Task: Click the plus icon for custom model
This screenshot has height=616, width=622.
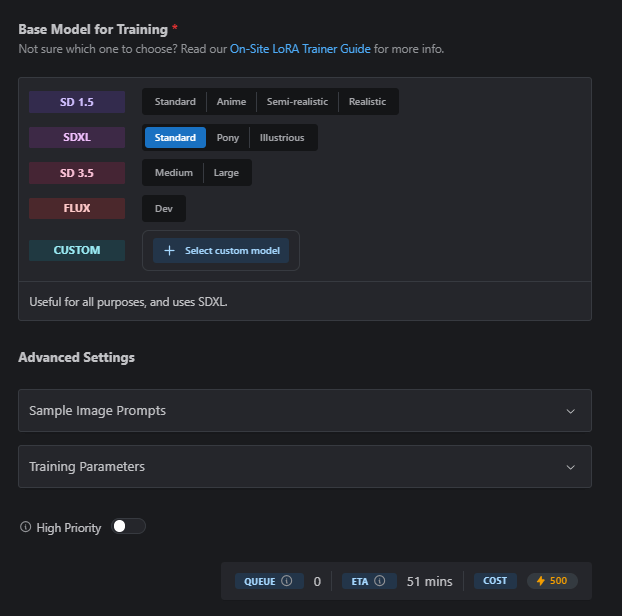Action: (x=169, y=251)
